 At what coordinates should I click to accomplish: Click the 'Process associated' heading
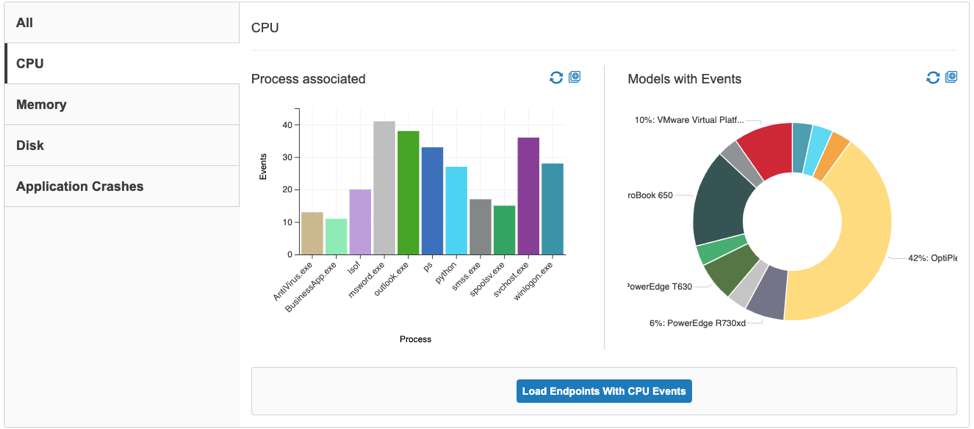[x=308, y=79]
